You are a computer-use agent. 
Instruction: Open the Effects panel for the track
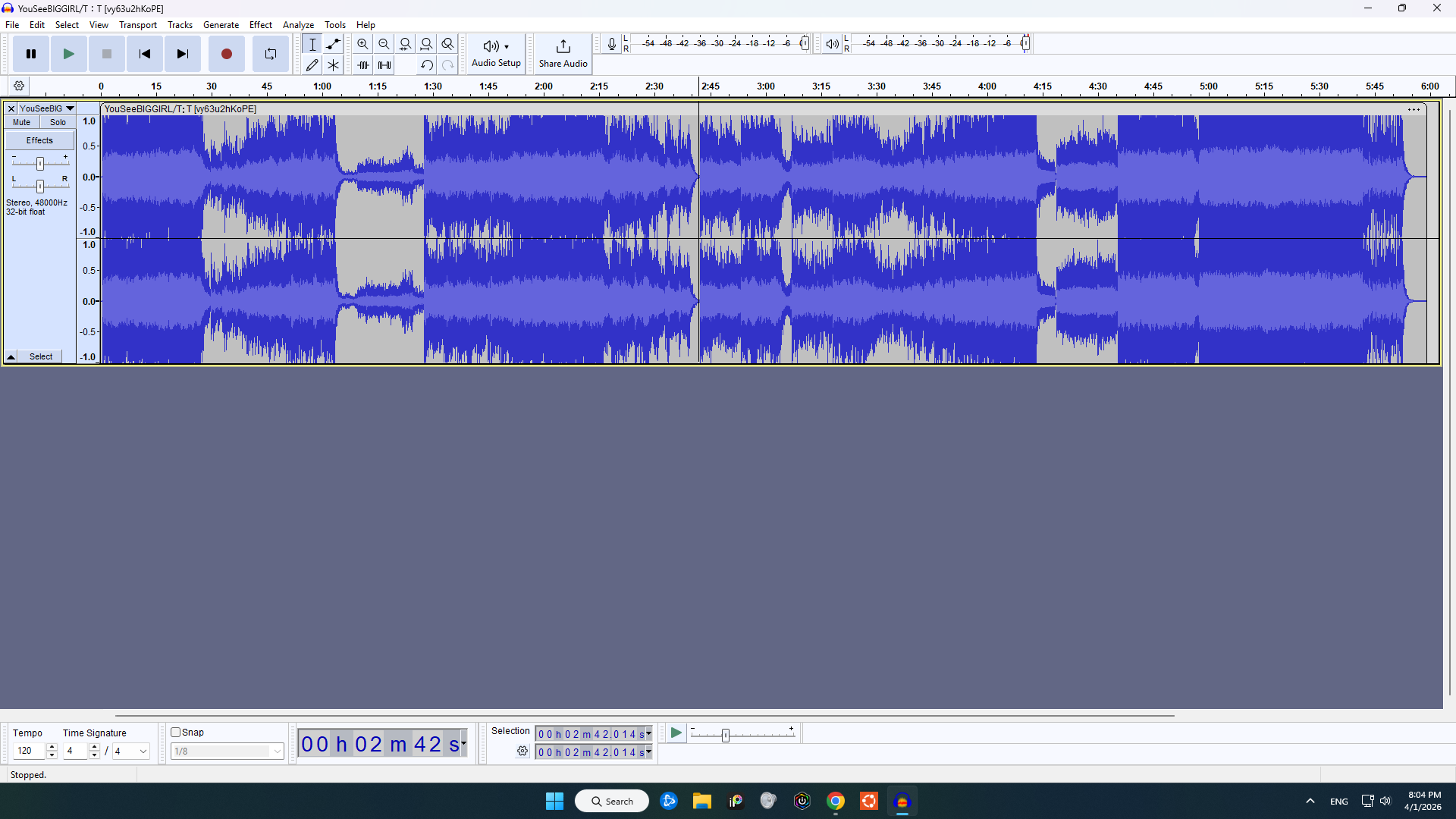tap(39, 140)
